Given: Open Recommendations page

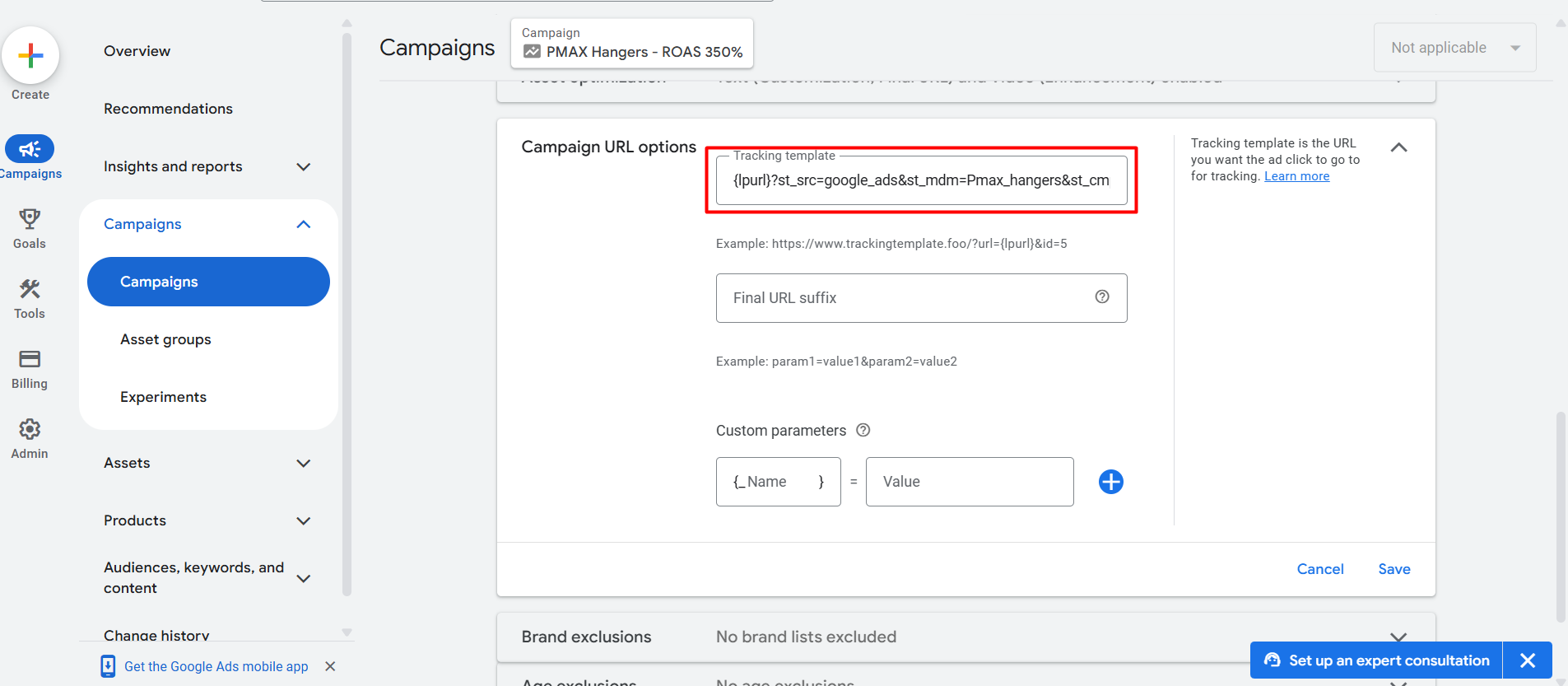Looking at the screenshot, I should coord(168,109).
